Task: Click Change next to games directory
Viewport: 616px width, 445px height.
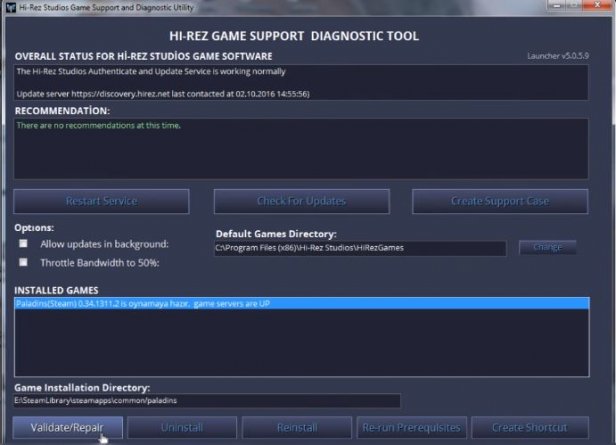Action: pos(548,247)
